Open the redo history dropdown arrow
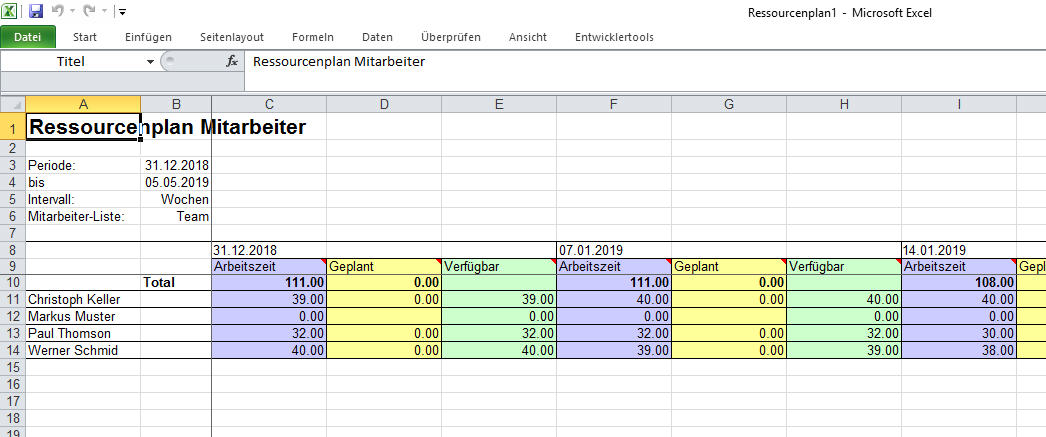This screenshot has height=437, width=1046. pyautogui.click(x=103, y=12)
